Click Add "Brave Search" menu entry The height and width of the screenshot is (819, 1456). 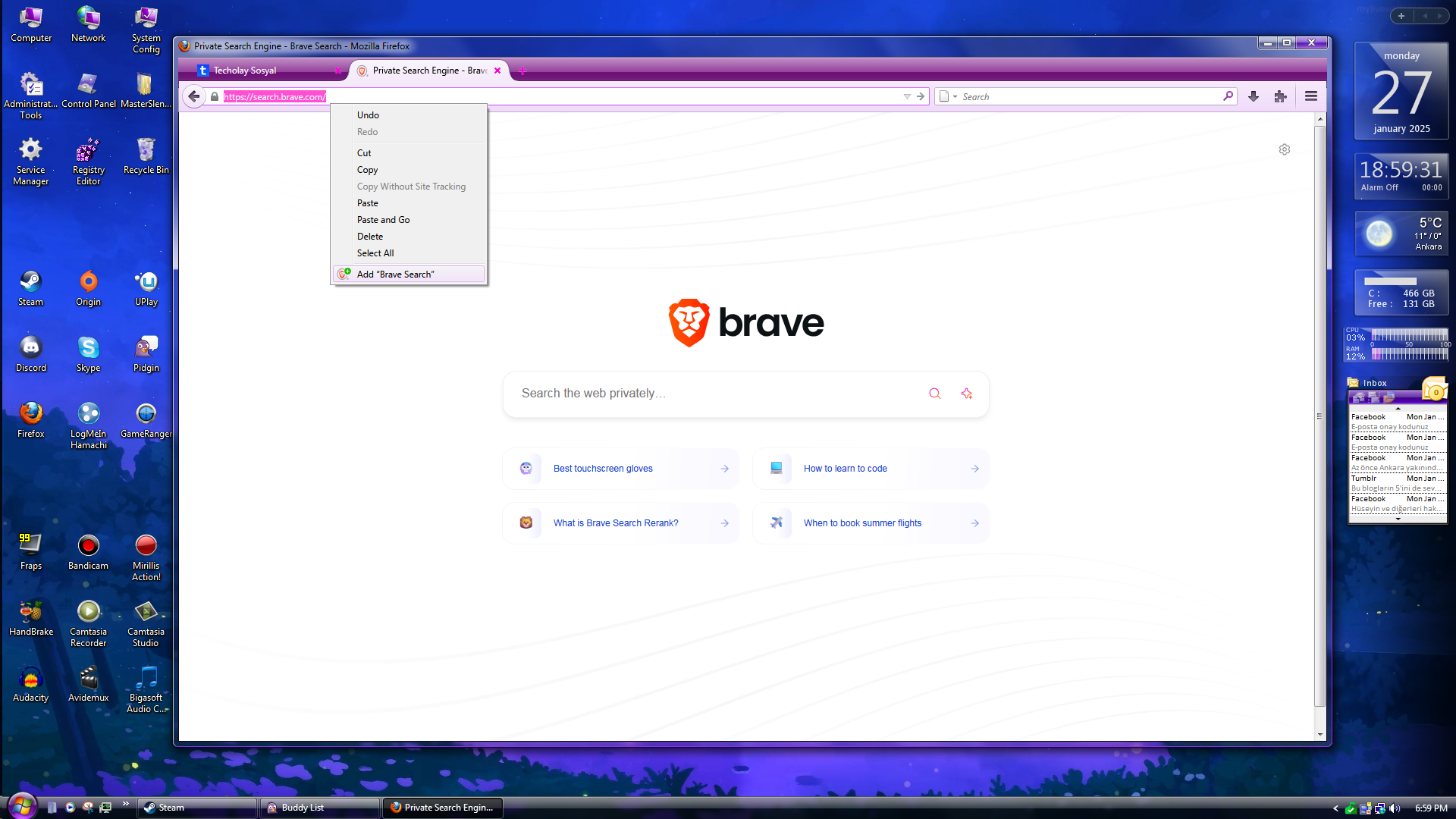click(x=409, y=275)
